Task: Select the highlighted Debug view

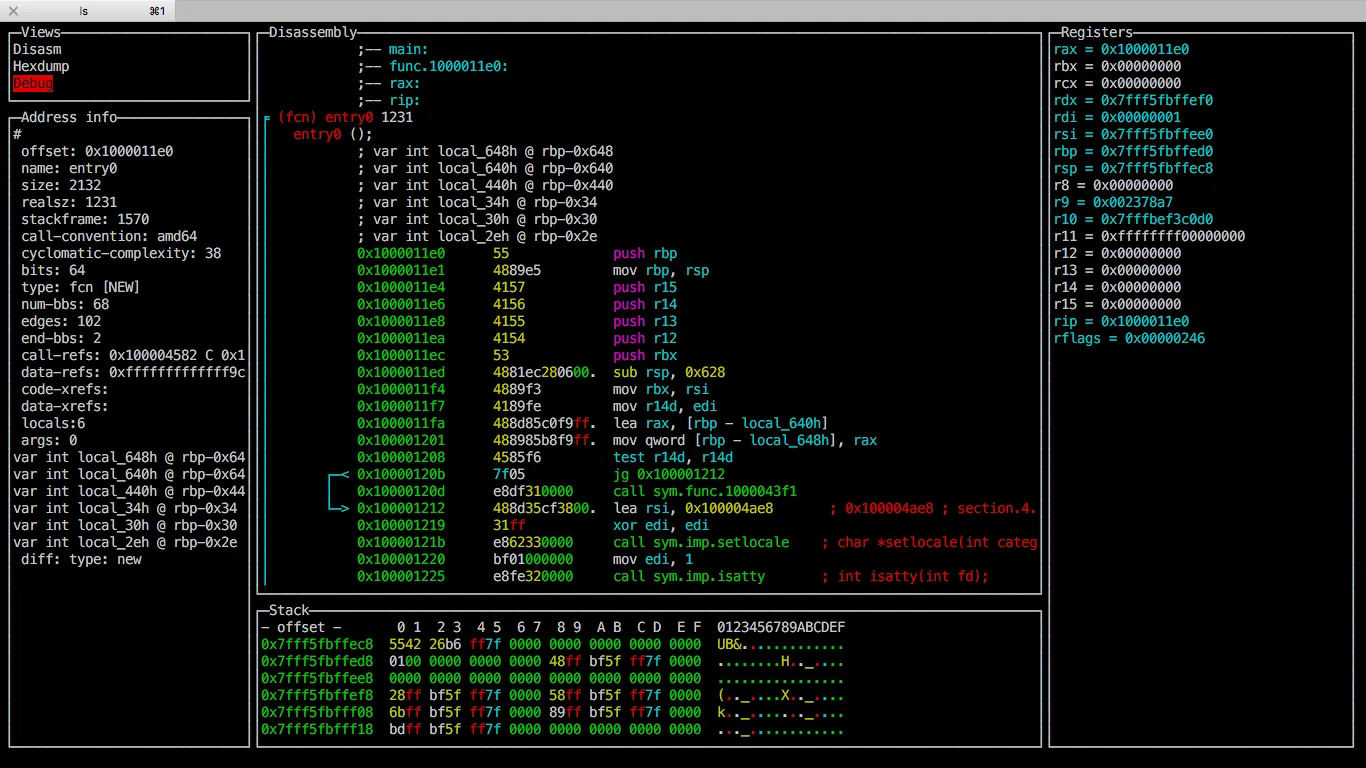Action: tap(33, 83)
